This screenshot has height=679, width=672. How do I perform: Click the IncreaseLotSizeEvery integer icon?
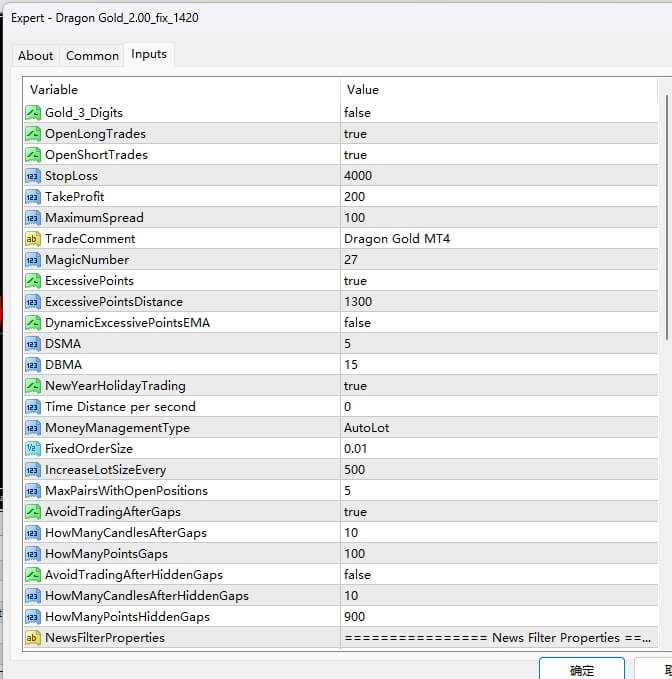33,470
